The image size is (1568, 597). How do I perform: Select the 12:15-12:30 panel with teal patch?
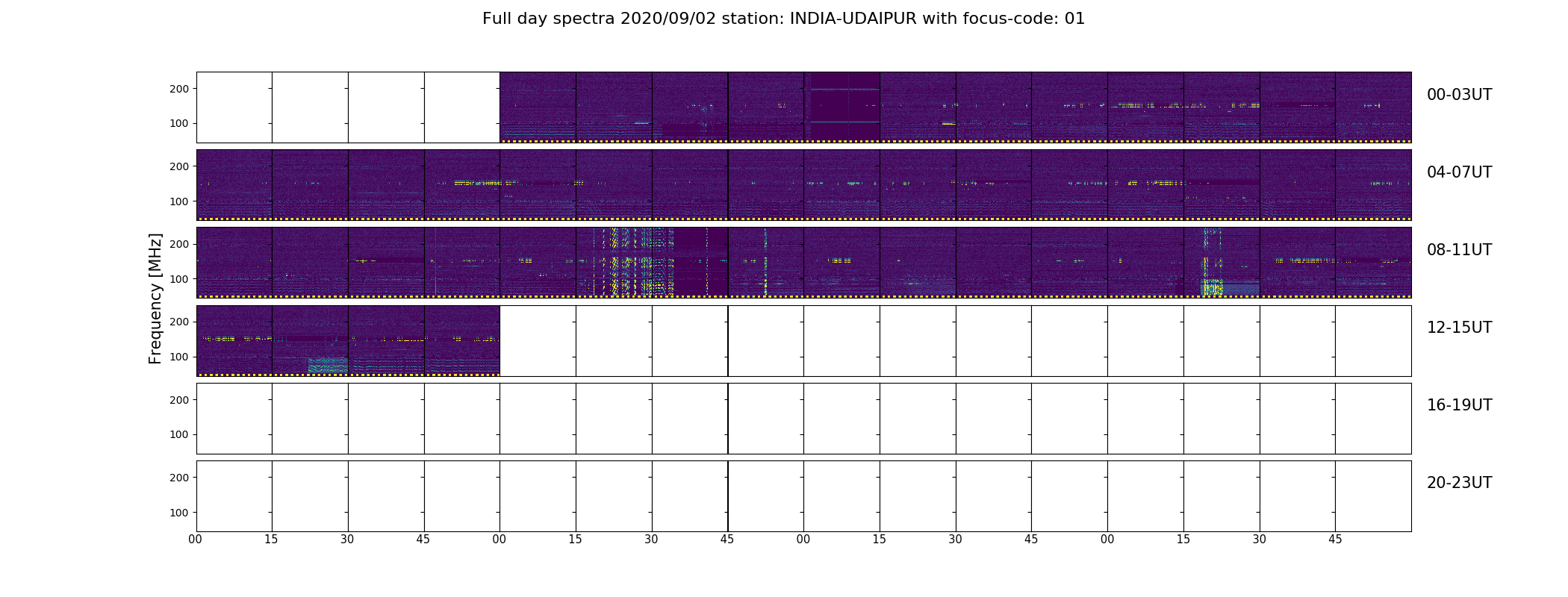[x=310, y=340]
